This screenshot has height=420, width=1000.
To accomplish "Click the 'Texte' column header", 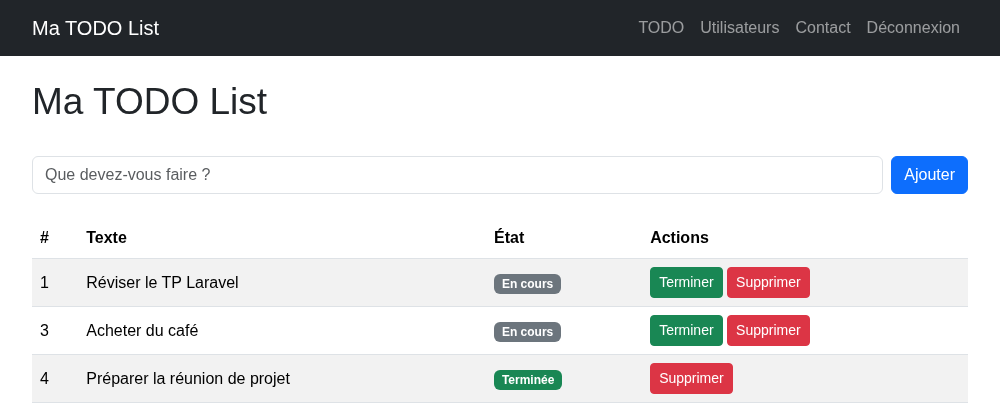I will click(107, 237).
